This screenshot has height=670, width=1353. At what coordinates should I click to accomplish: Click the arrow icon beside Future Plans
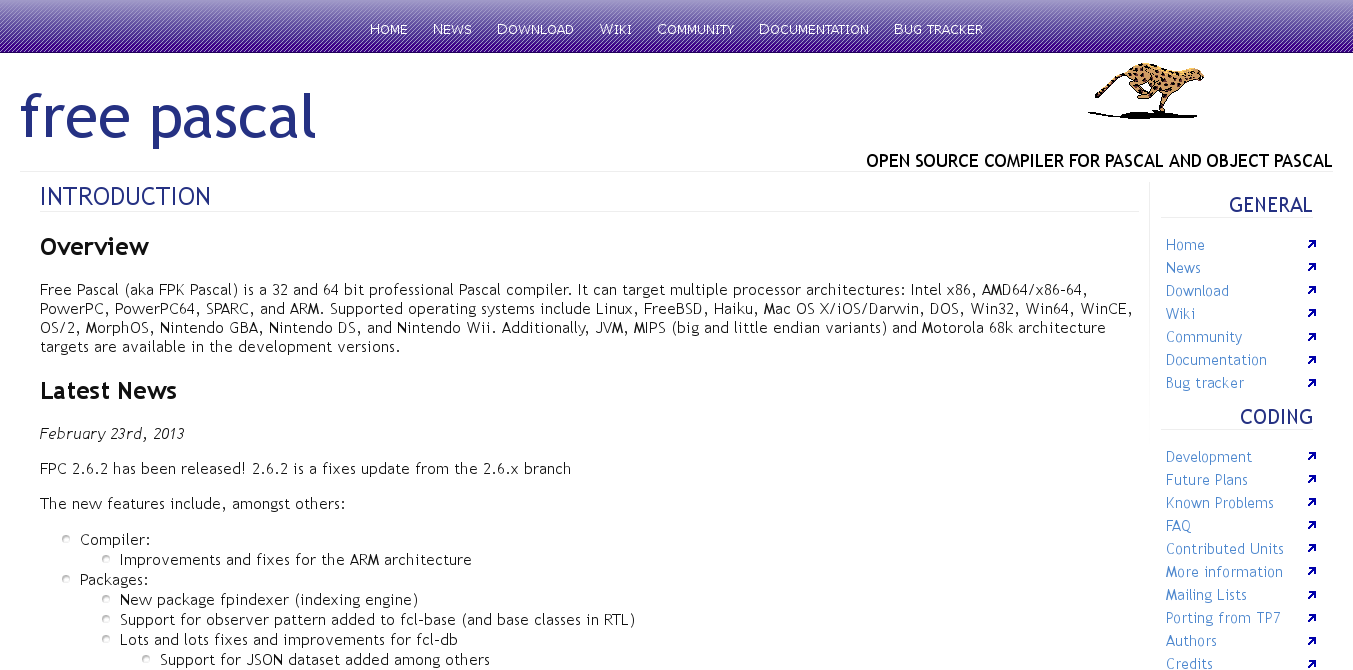(1312, 480)
